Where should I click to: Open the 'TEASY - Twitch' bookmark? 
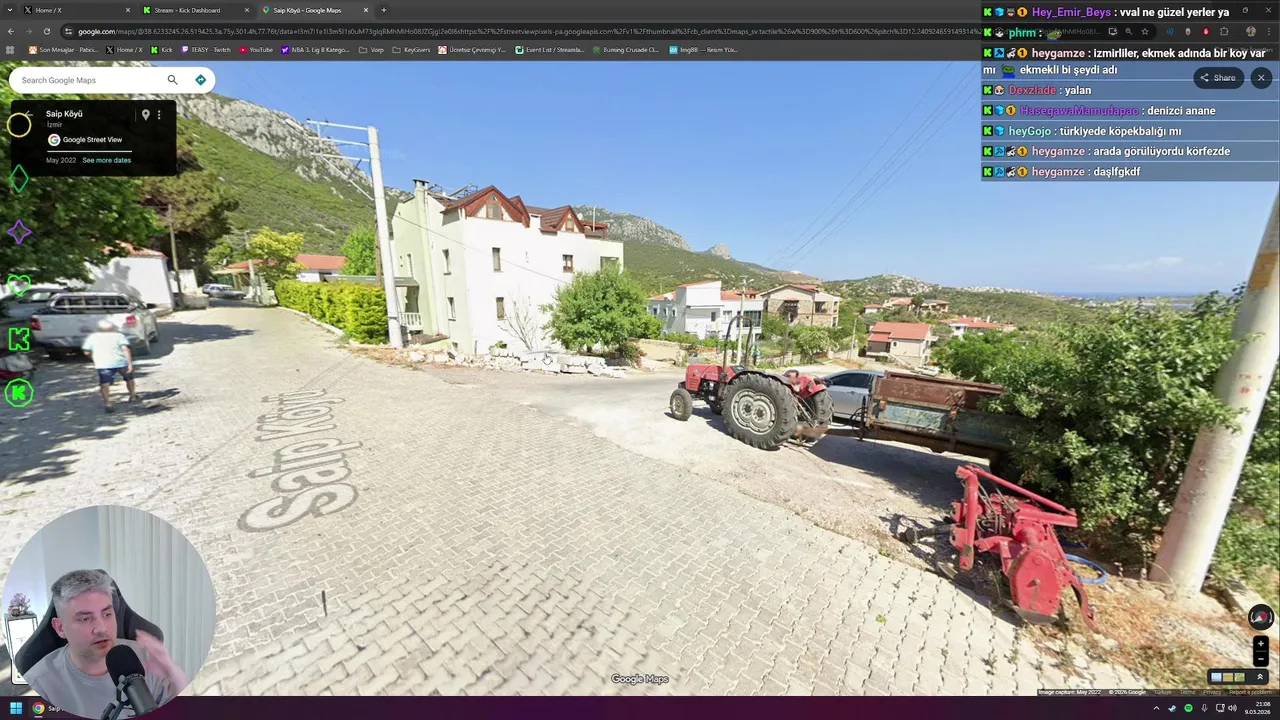(x=206, y=49)
